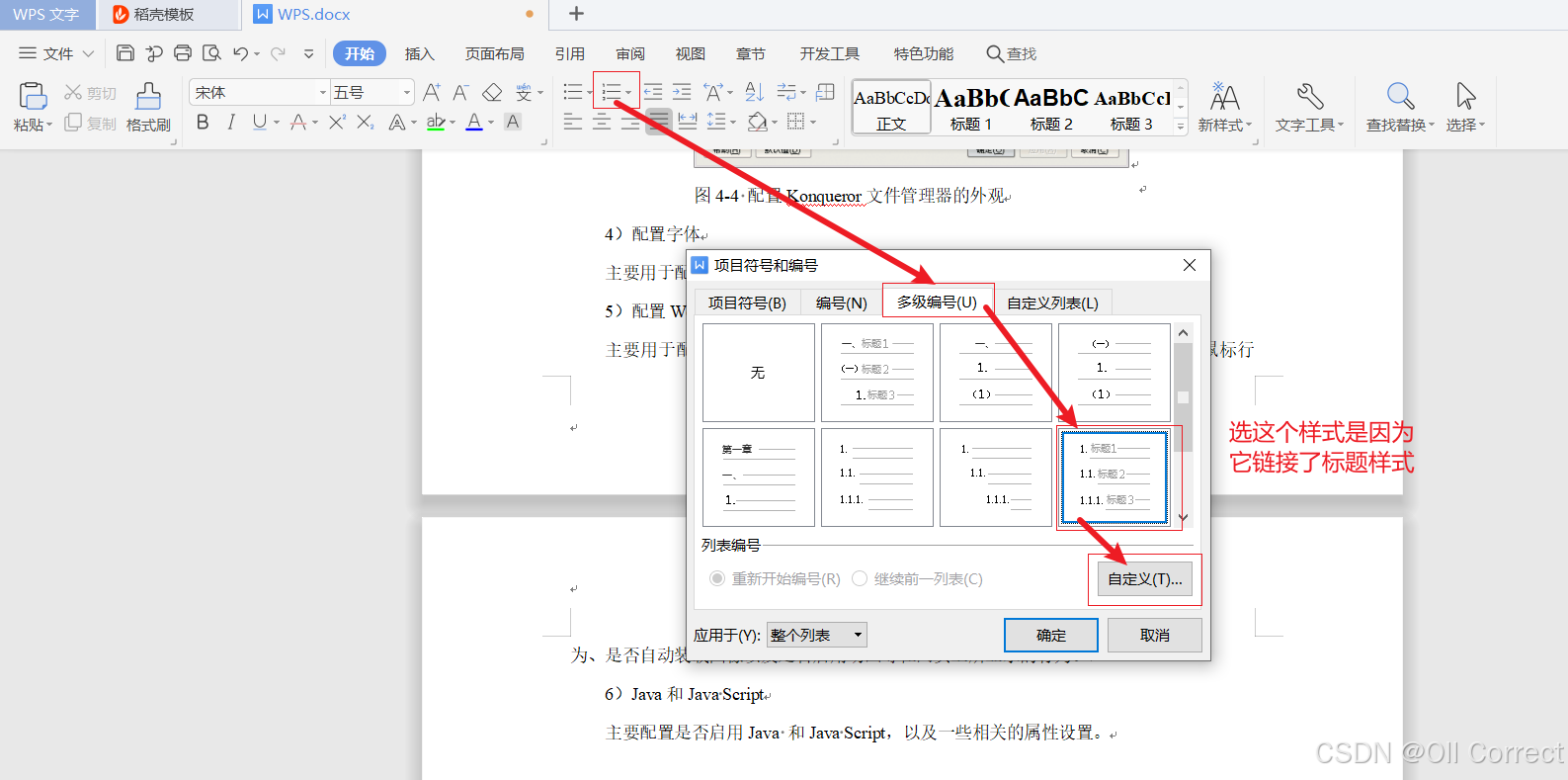This screenshot has width=1568, height=780.
Task: Expand the line spacing dropdown
Action: coord(732,123)
